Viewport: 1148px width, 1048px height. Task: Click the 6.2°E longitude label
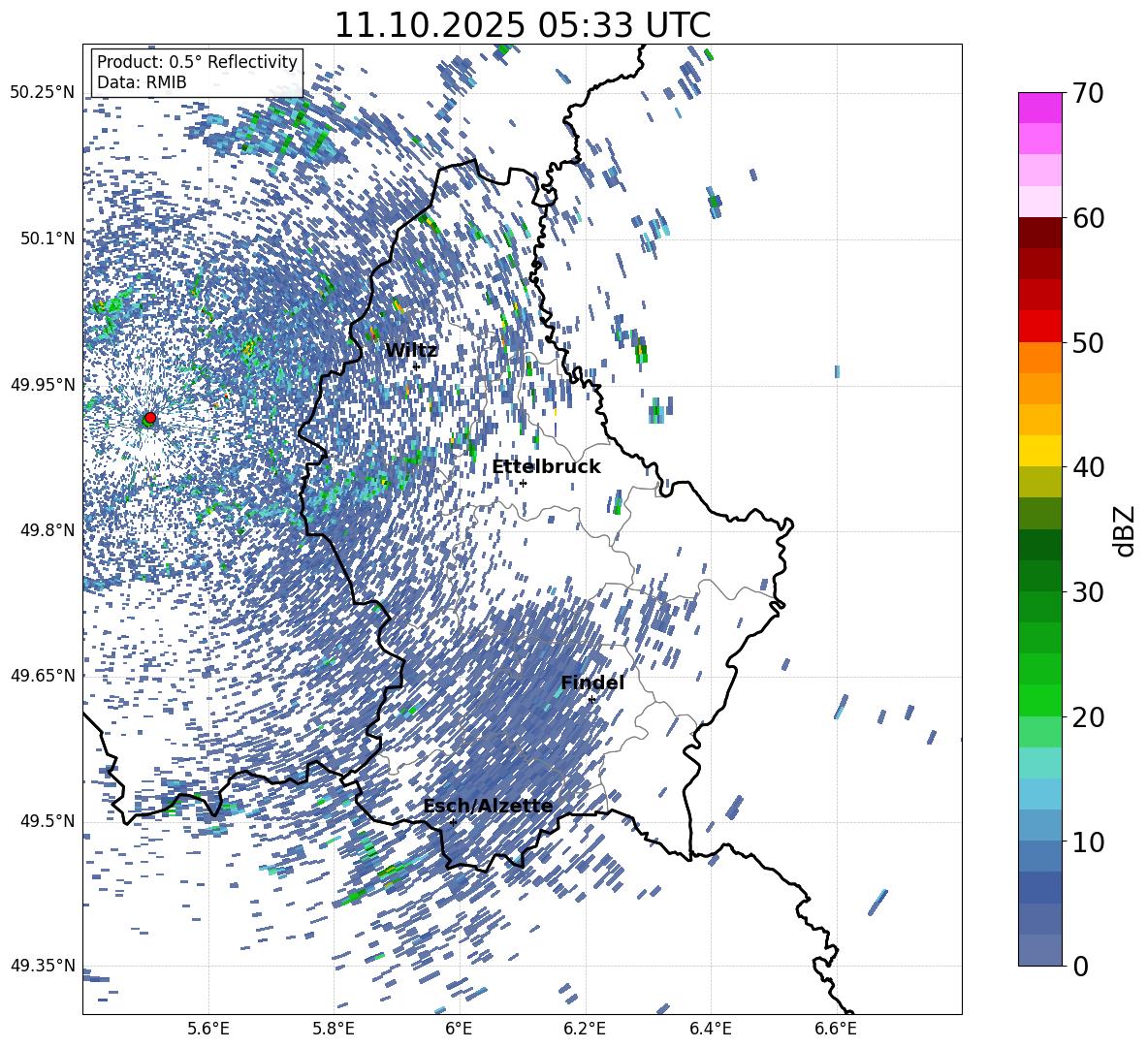(x=585, y=1029)
